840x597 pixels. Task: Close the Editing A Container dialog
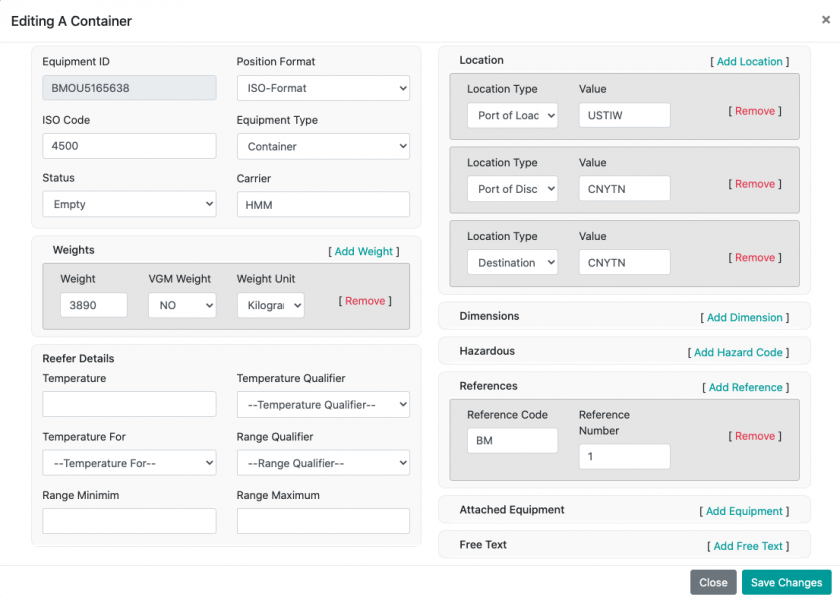[712, 582]
